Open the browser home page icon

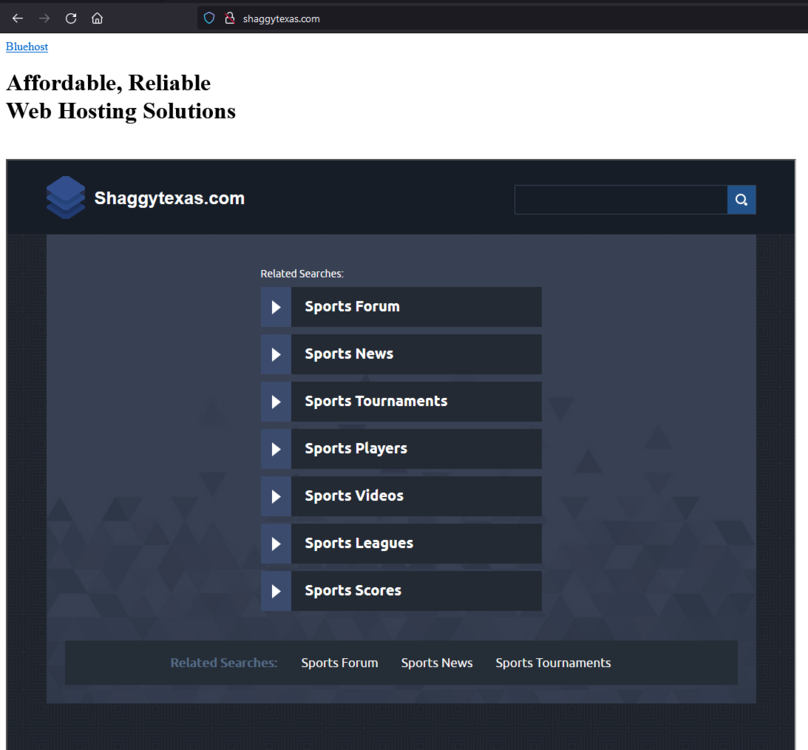pos(96,17)
